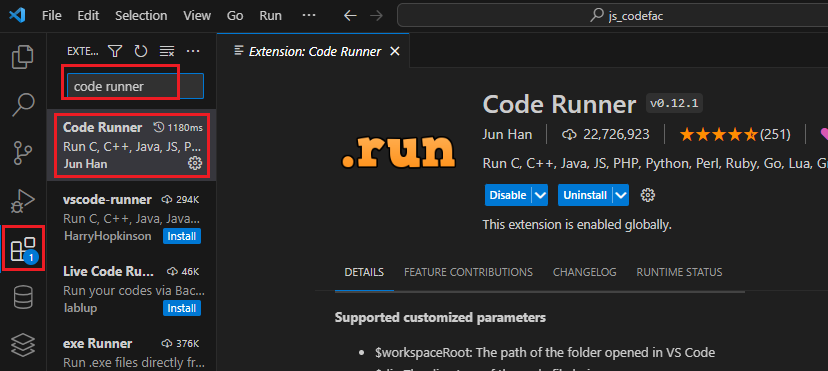Go back with the left arrow
Image resolution: width=828 pixels, height=371 pixels.
point(350,16)
